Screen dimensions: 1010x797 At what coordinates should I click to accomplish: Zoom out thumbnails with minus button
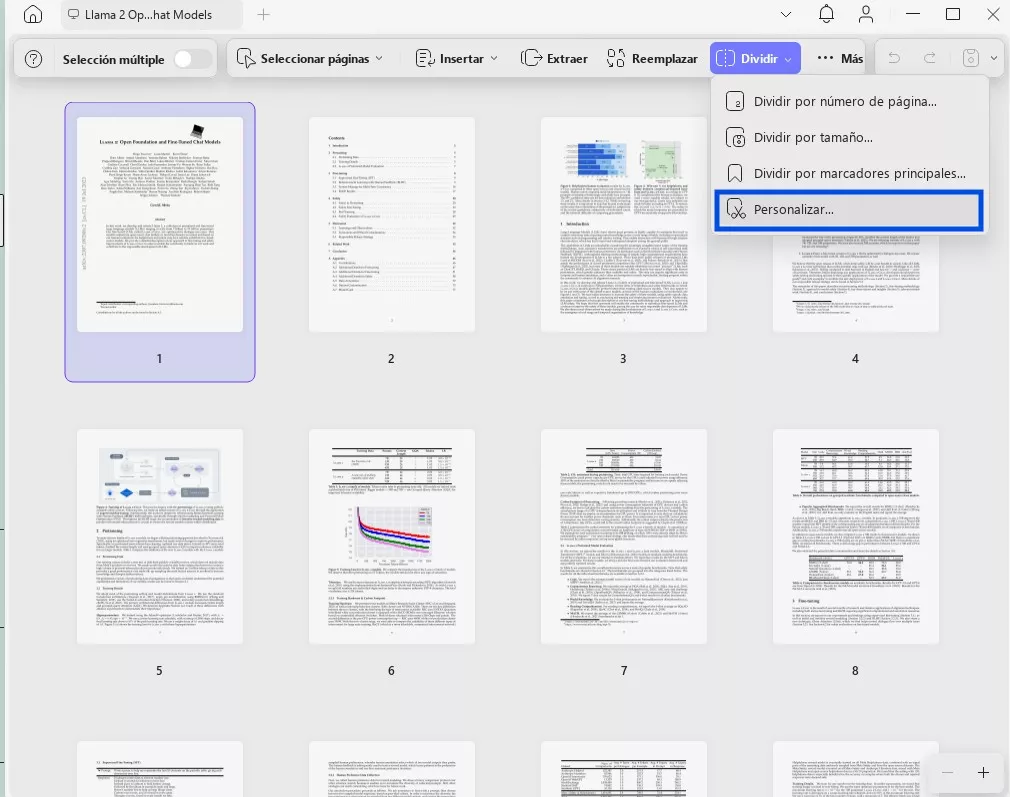(x=948, y=773)
